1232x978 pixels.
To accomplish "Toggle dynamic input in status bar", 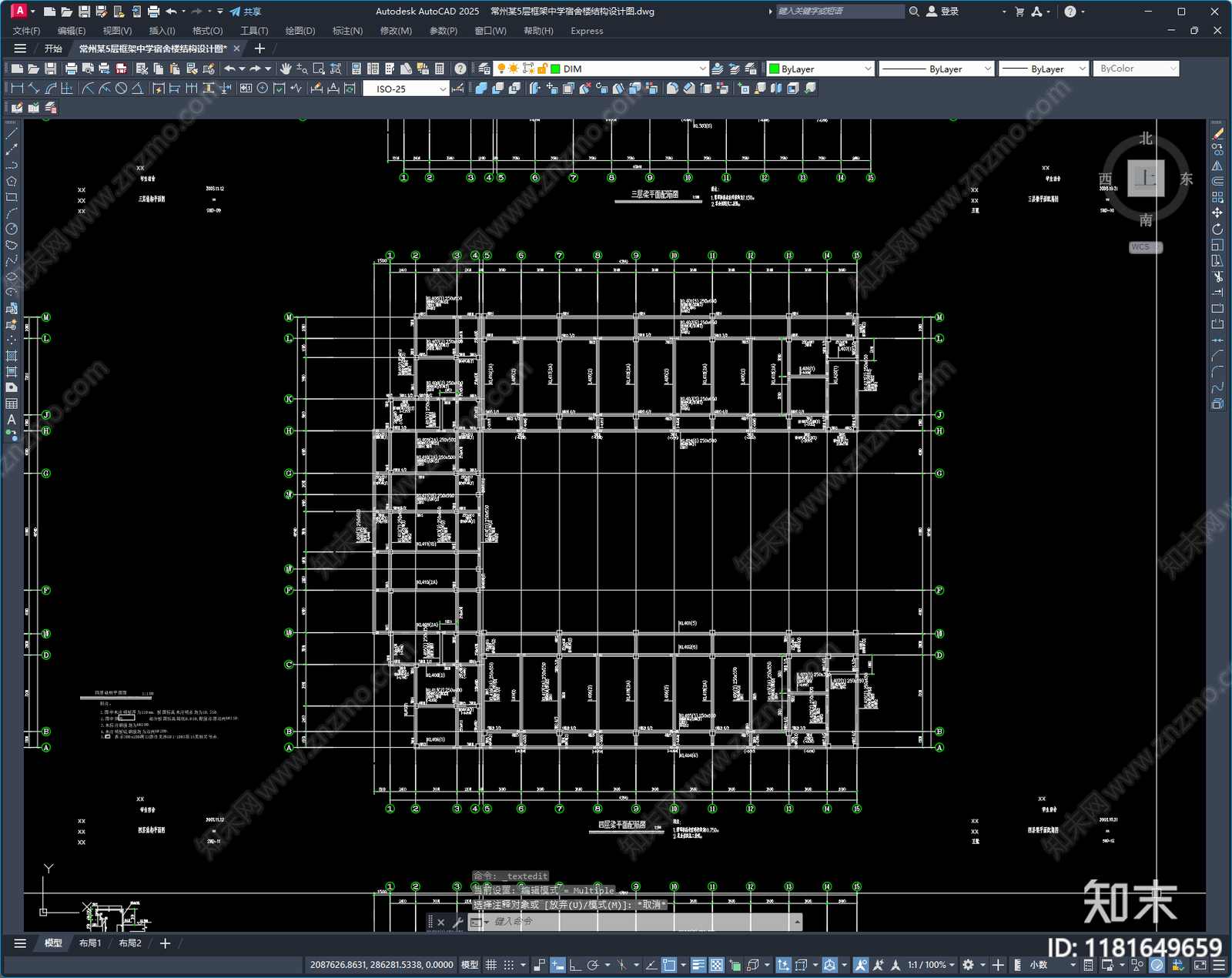I will [x=557, y=965].
